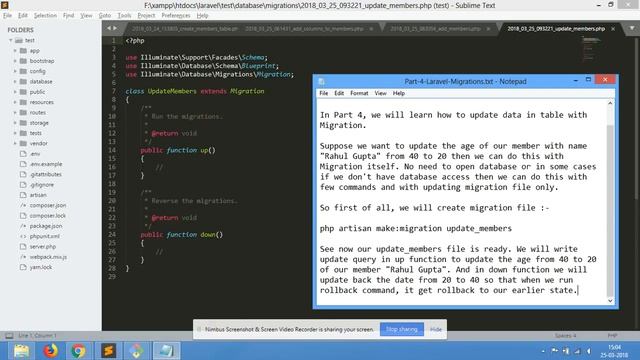Open the Project menu in Sublime Text
The image size is (640, 360).
[x=146, y=16]
